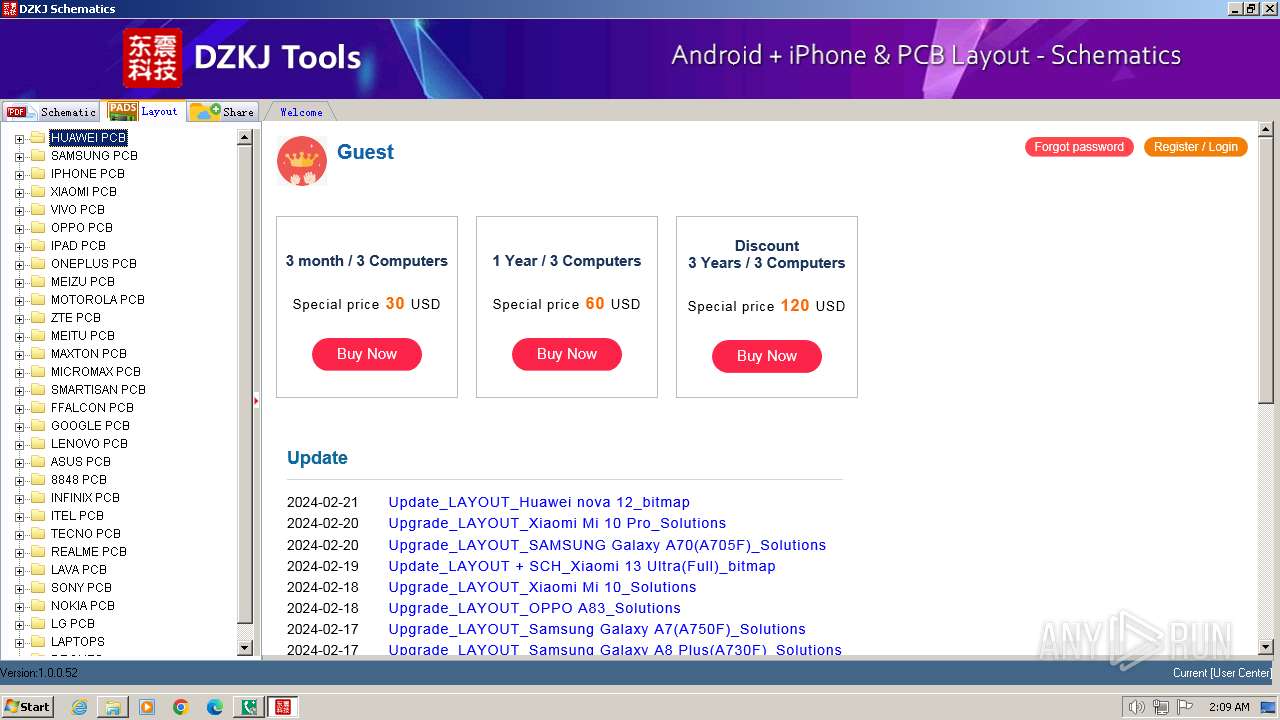Open Update_LAYOUT_Huawei nova 12_bitmap link
The image size is (1280, 720).
(539, 502)
